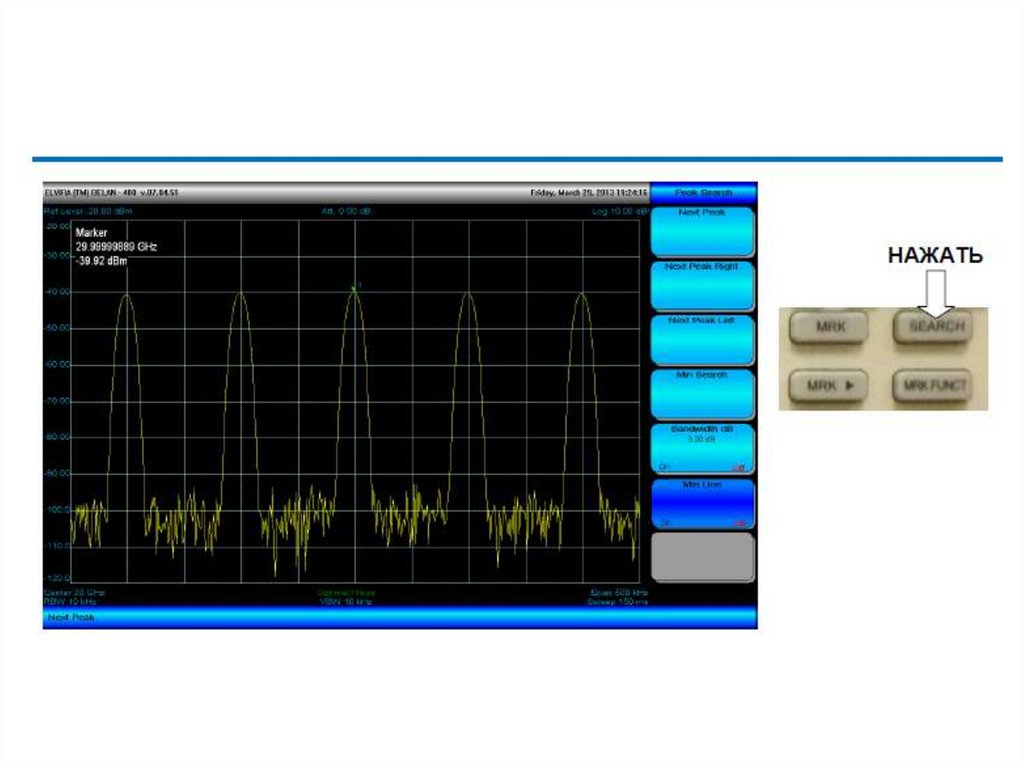The image size is (1024, 767).
Task: Click the empty gray softkey
Action: [702, 557]
